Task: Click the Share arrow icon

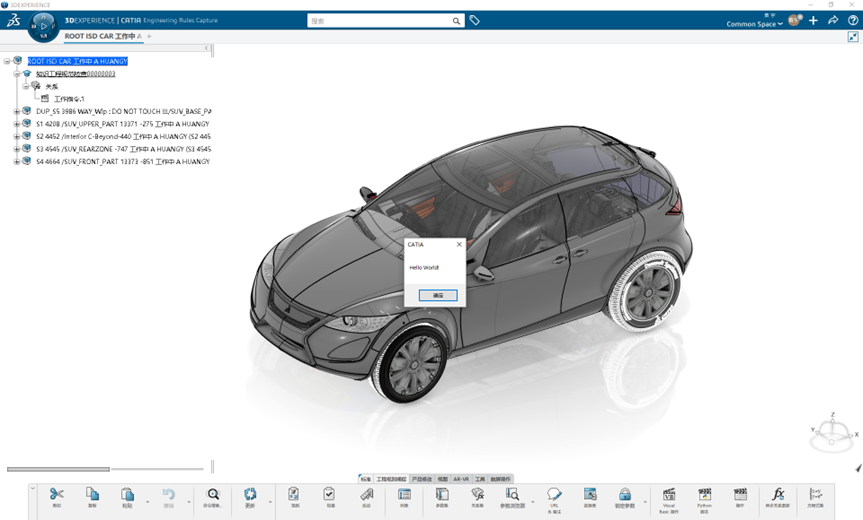Action: click(833, 20)
